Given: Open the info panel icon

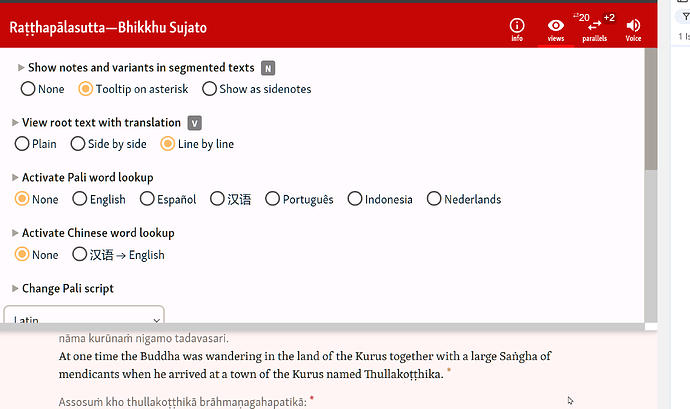Looking at the screenshot, I should point(517,26).
